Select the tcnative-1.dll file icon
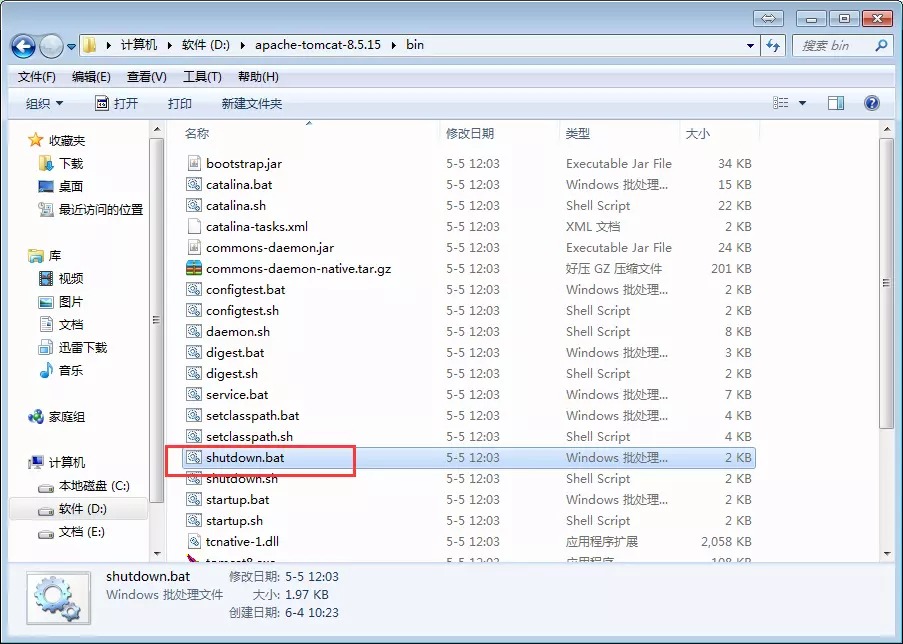The height and width of the screenshot is (644, 903). click(x=194, y=541)
